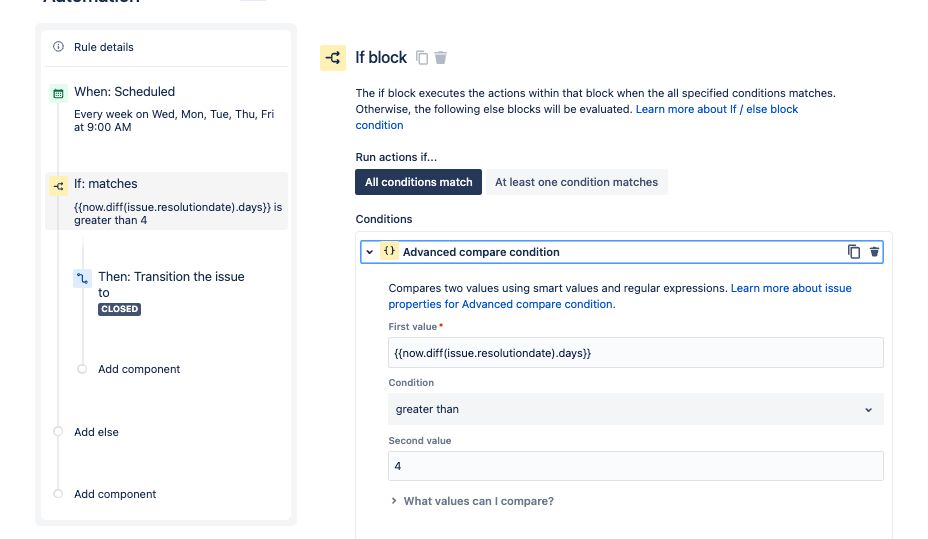928x539 pixels.
Task: Select At least one condition matches
Action: coord(576,182)
